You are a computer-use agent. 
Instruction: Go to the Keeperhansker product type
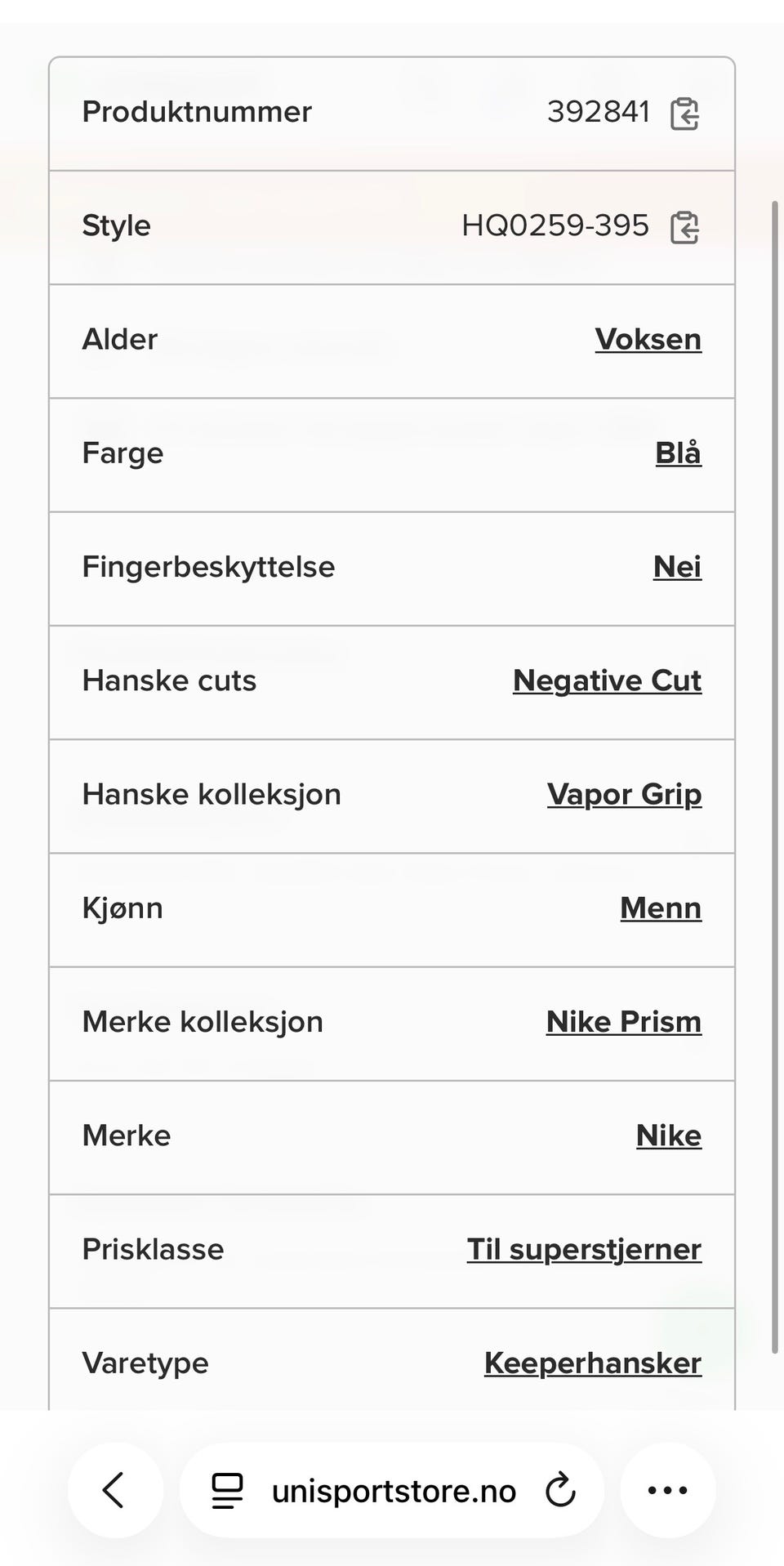click(593, 1363)
